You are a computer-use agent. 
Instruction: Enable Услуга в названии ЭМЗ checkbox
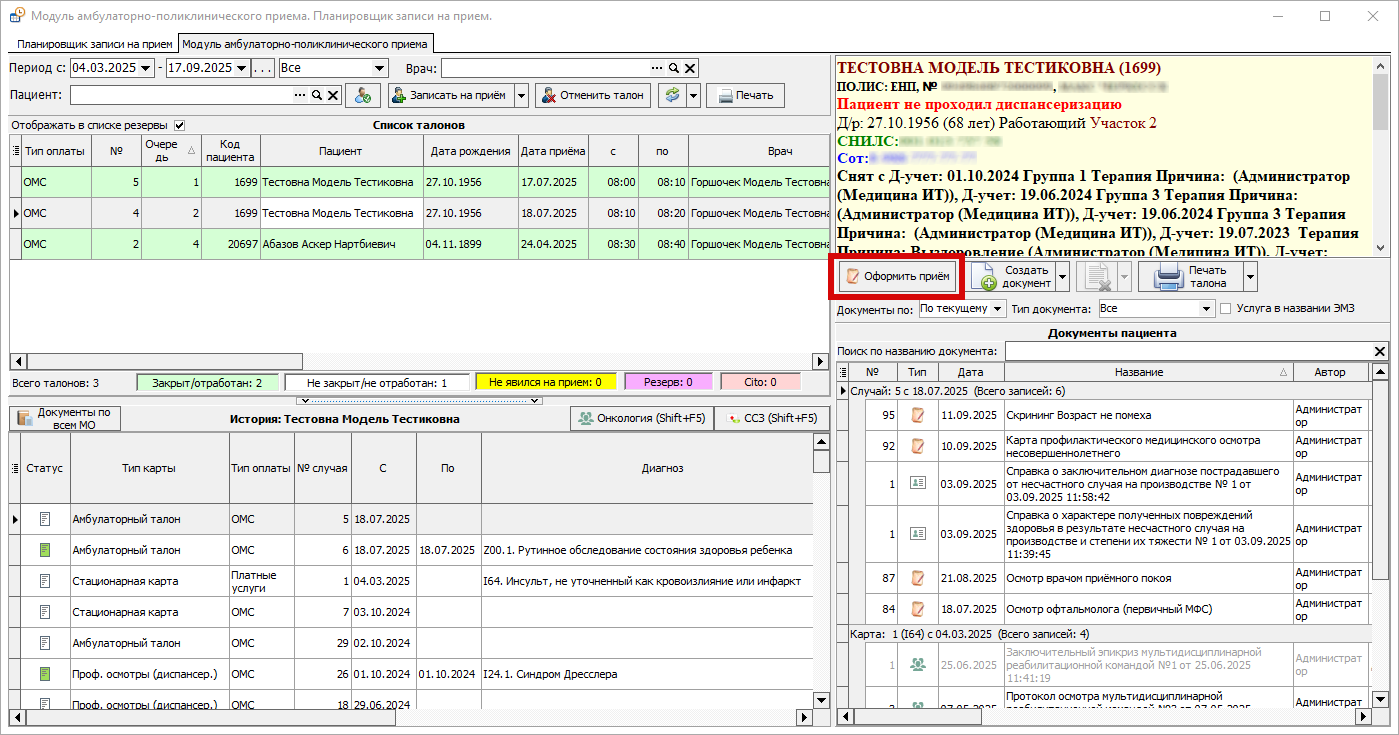click(x=1225, y=309)
